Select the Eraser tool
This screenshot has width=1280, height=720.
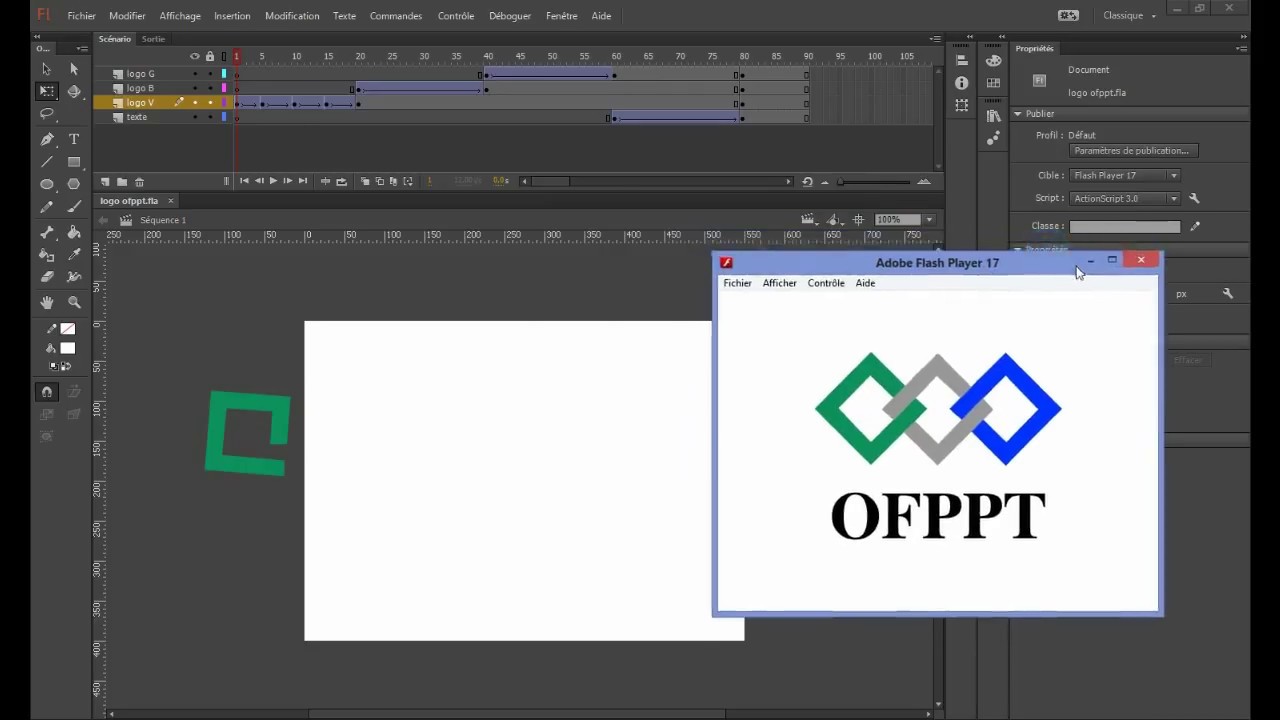click(46, 277)
